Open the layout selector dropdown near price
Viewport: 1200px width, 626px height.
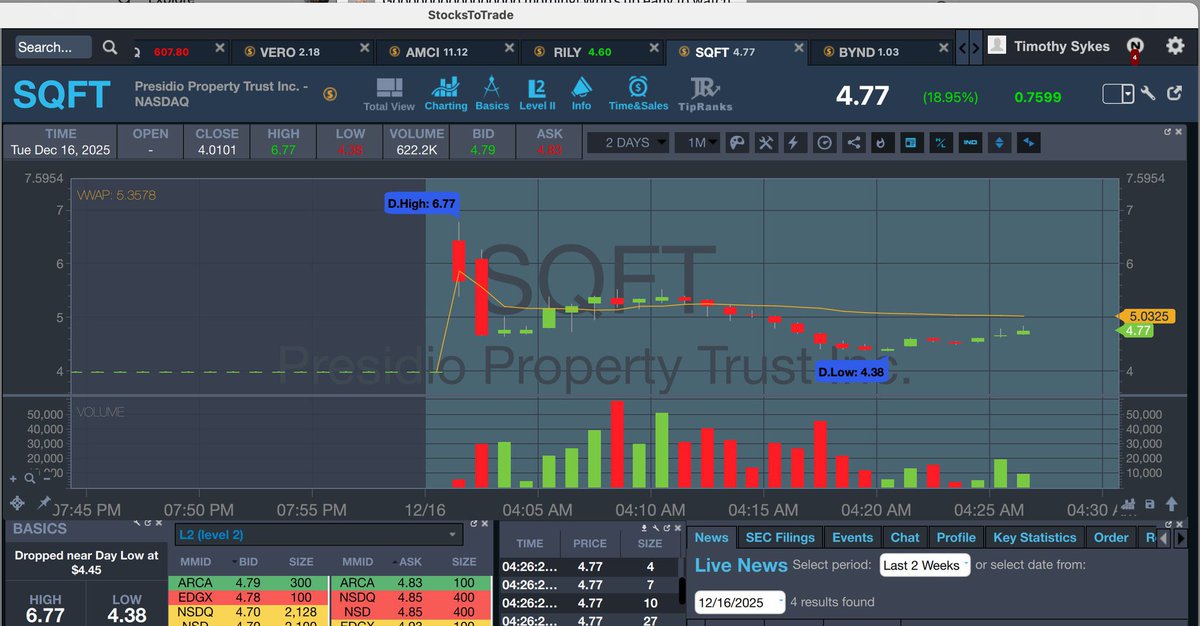click(x=1119, y=93)
